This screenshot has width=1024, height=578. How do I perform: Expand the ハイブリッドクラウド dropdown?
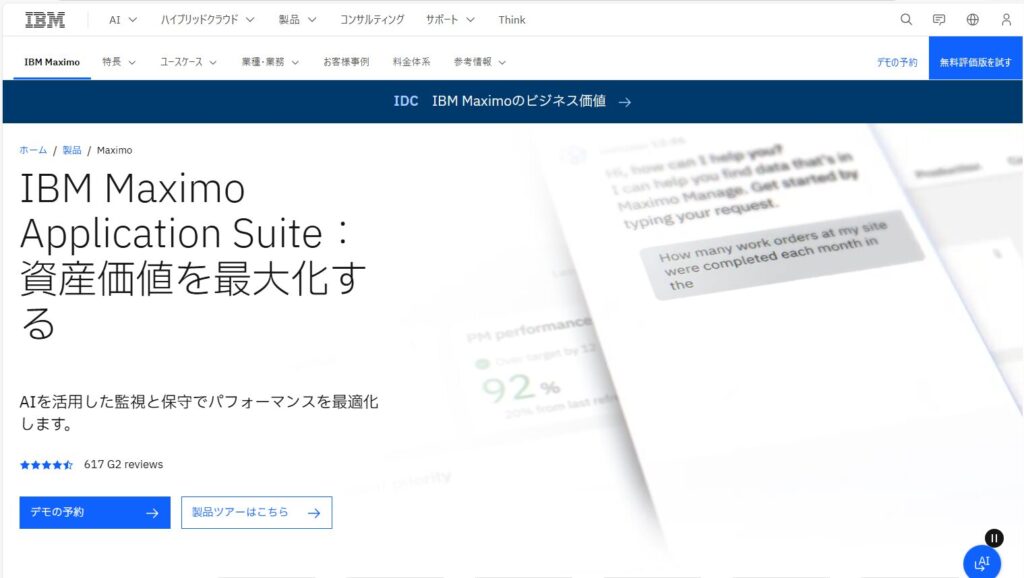[x=207, y=19]
